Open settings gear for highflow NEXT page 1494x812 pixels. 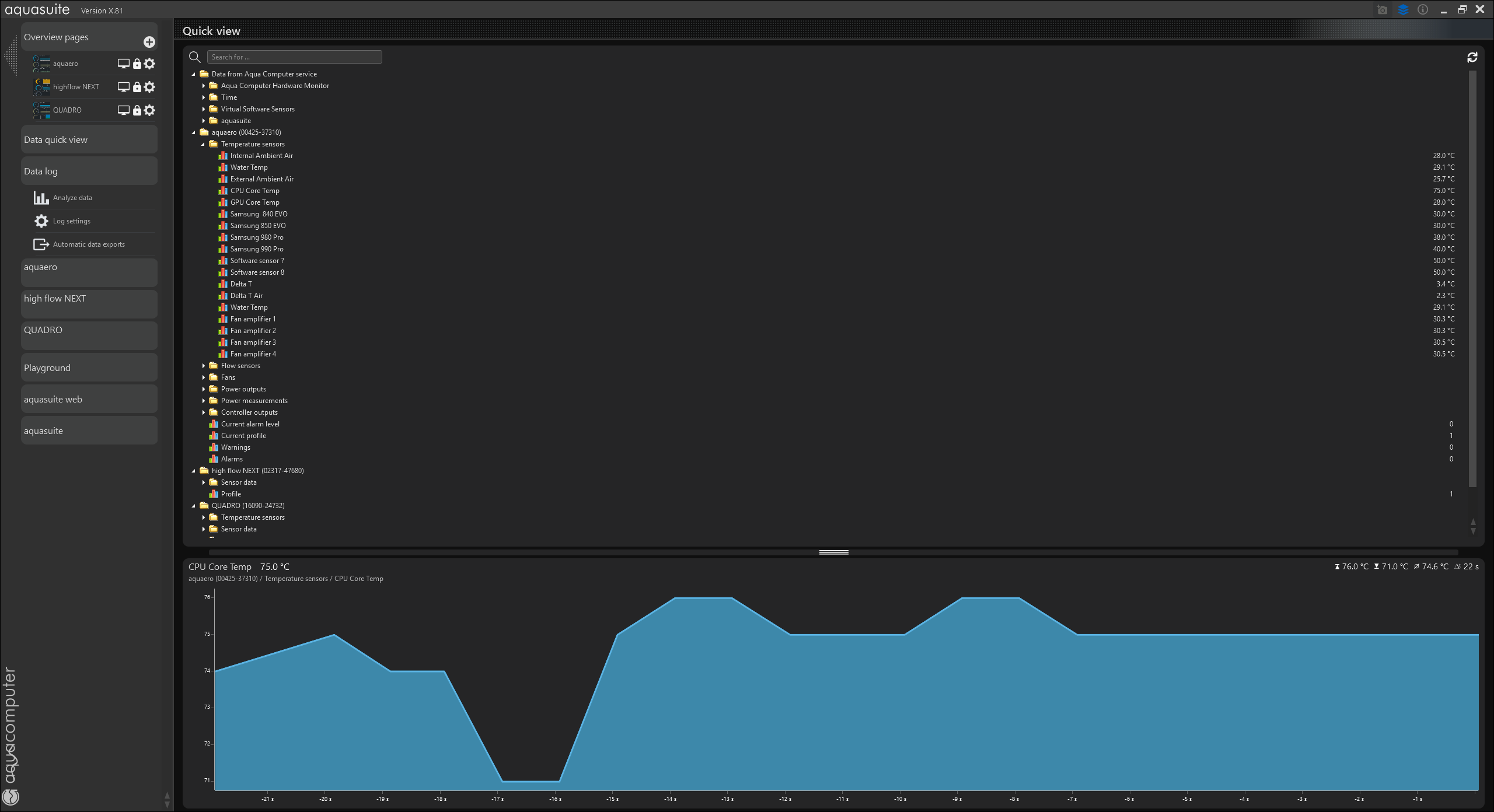tap(150, 87)
